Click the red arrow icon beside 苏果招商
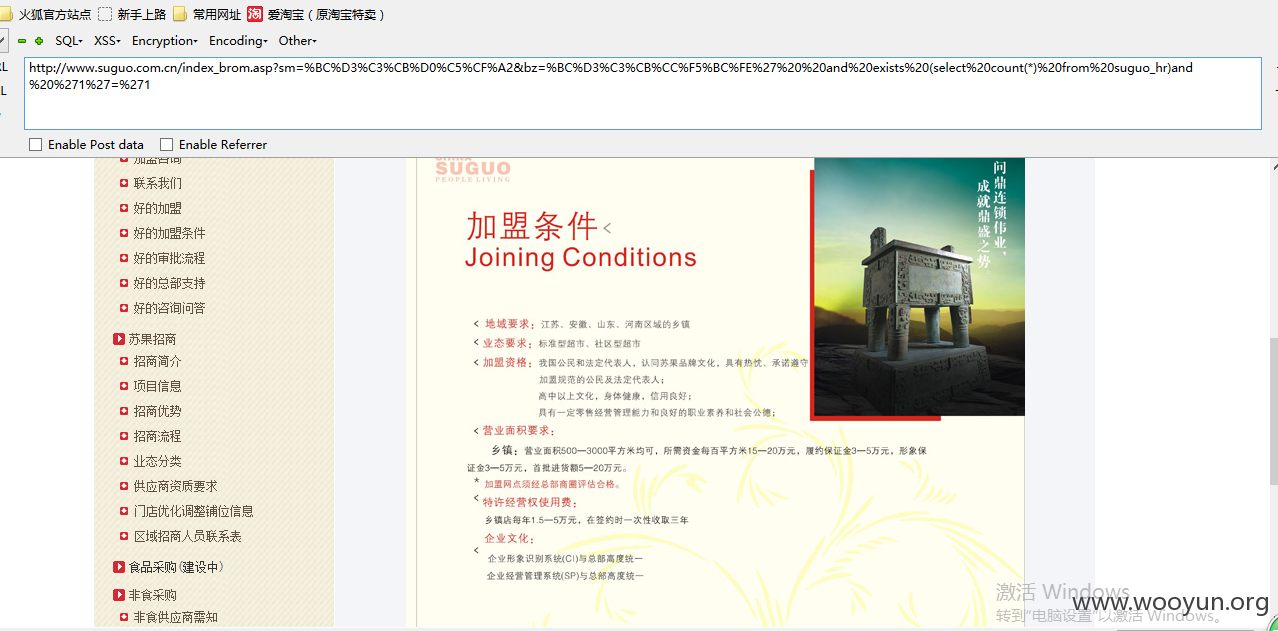The height and width of the screenshot is (631, 1278). 119,339
